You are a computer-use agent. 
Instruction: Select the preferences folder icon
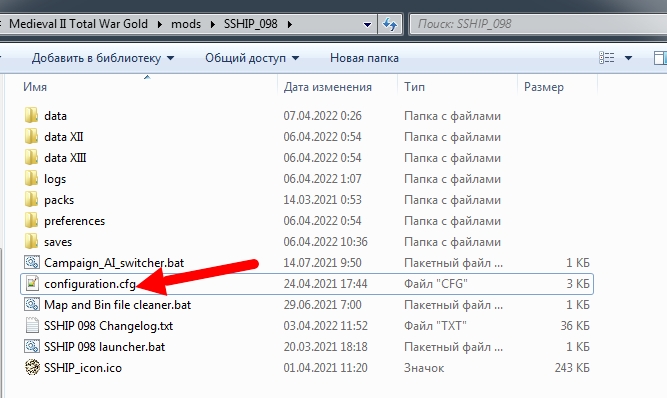tap(31, 221)
